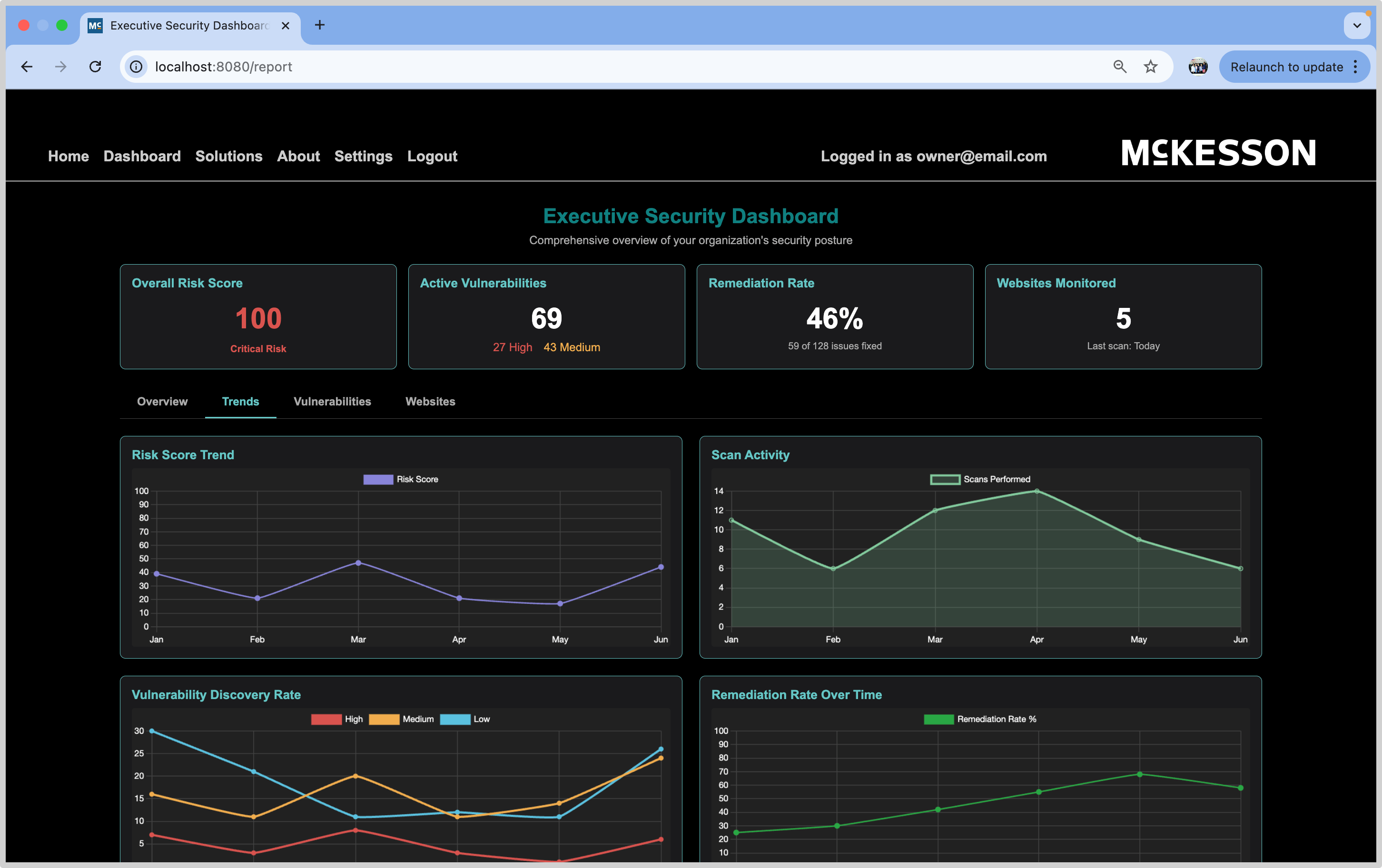The height and width of the screenshot is (868, 1382).
Task: Click the Vulnerability Discovery Rate heading
Action: pos(217,695)
